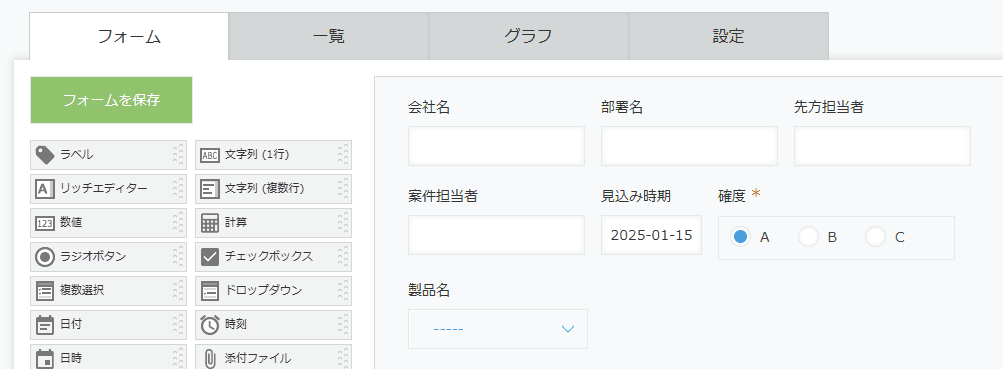
Task: Click the dropdown field palette icon
Action: pos(210,291)
